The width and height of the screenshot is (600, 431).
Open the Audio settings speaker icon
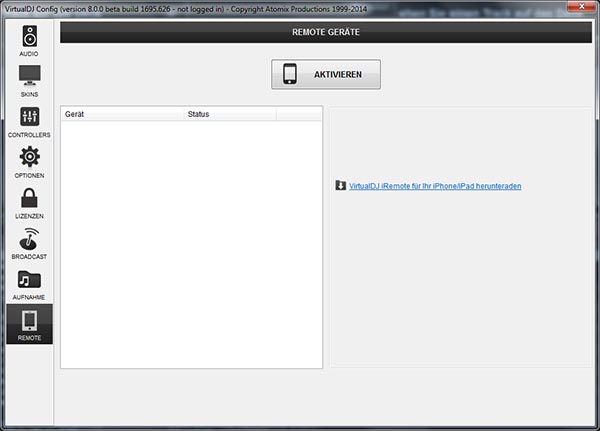[29, 36]
